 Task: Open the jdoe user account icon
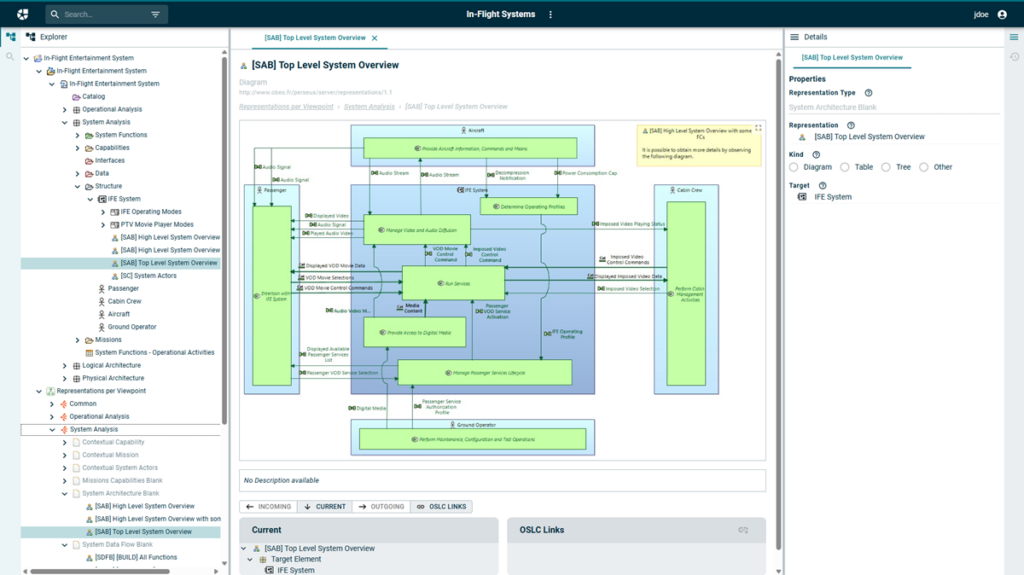(1002, 15)
